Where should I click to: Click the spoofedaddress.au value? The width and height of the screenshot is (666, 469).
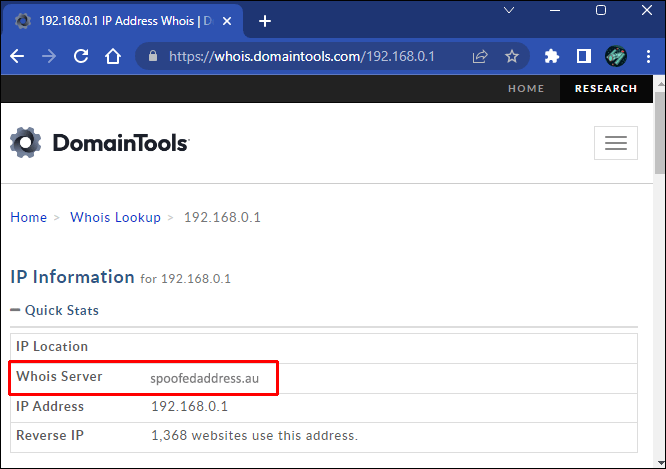(204, 378)
